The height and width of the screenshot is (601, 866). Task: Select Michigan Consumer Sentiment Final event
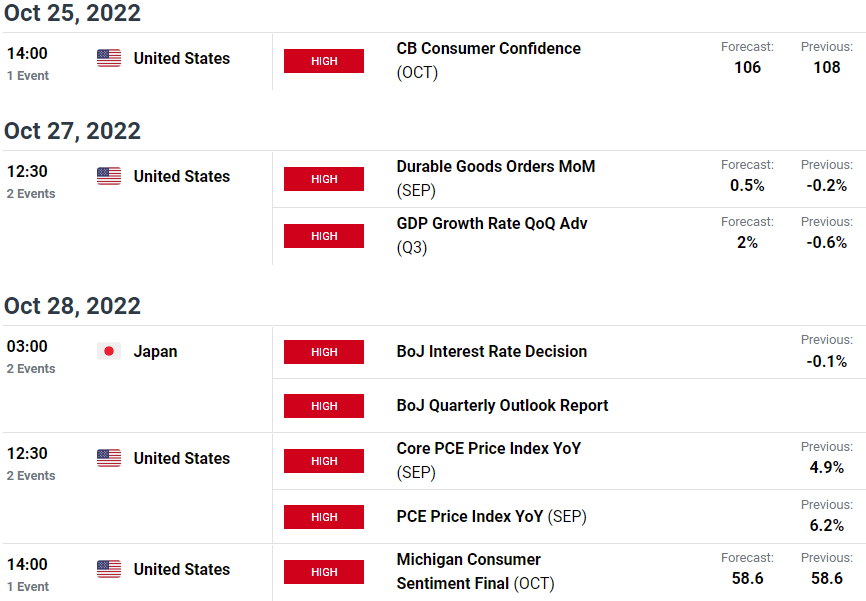(x=475, y=571)
